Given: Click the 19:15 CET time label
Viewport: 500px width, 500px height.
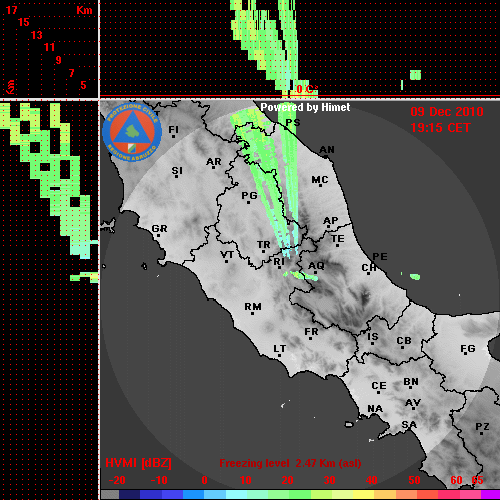Looking at the screenshot, I should point(440,128).
